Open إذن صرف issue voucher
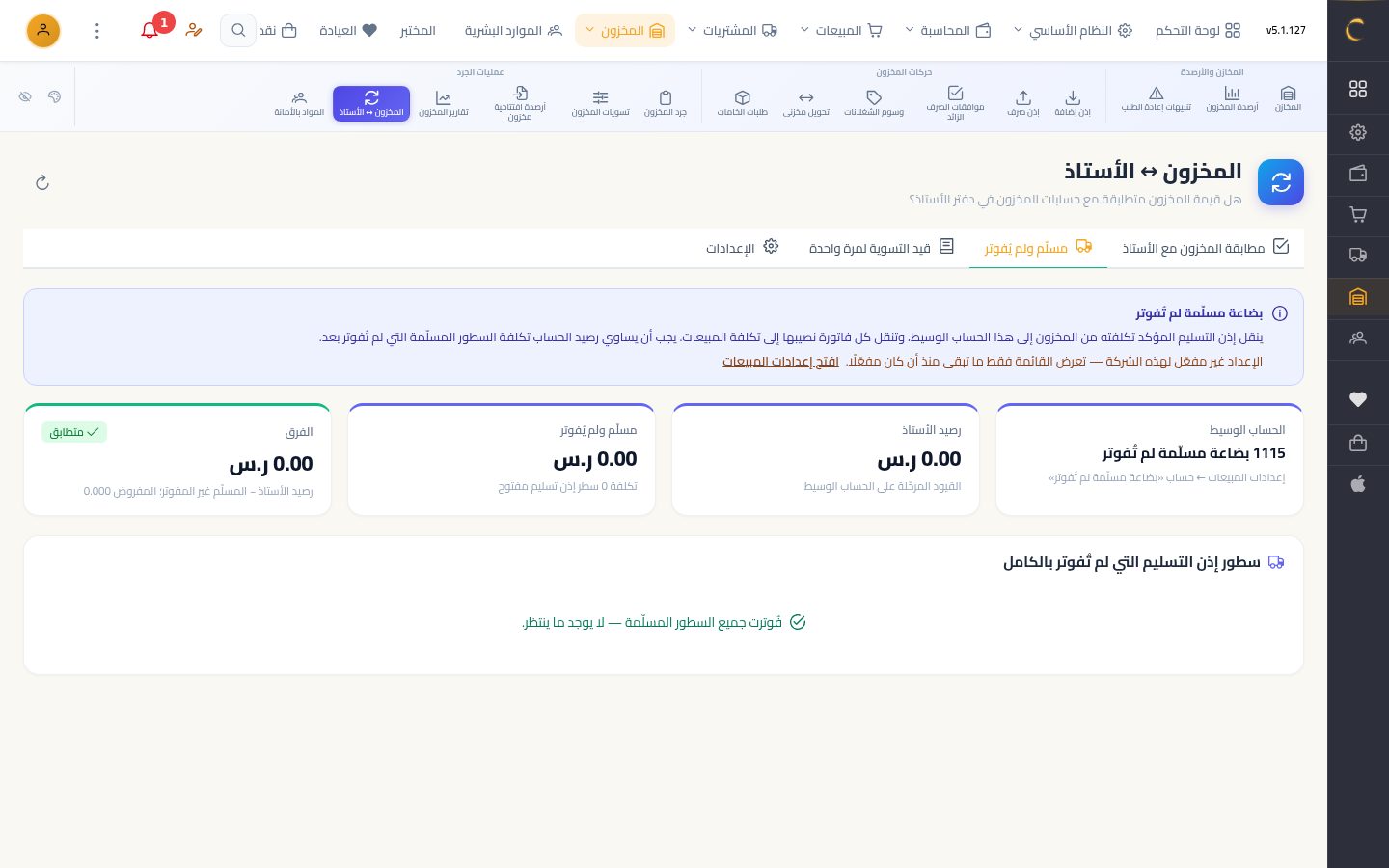This screenshot has width=1389, height=868. tap(1023, 102)
